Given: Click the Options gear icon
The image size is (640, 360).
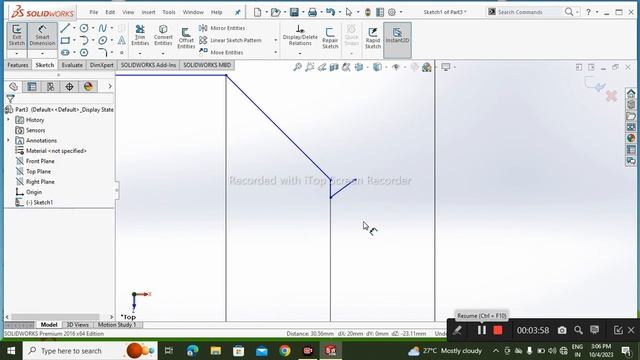Looking at the screenshot, I should coord(392,12).
